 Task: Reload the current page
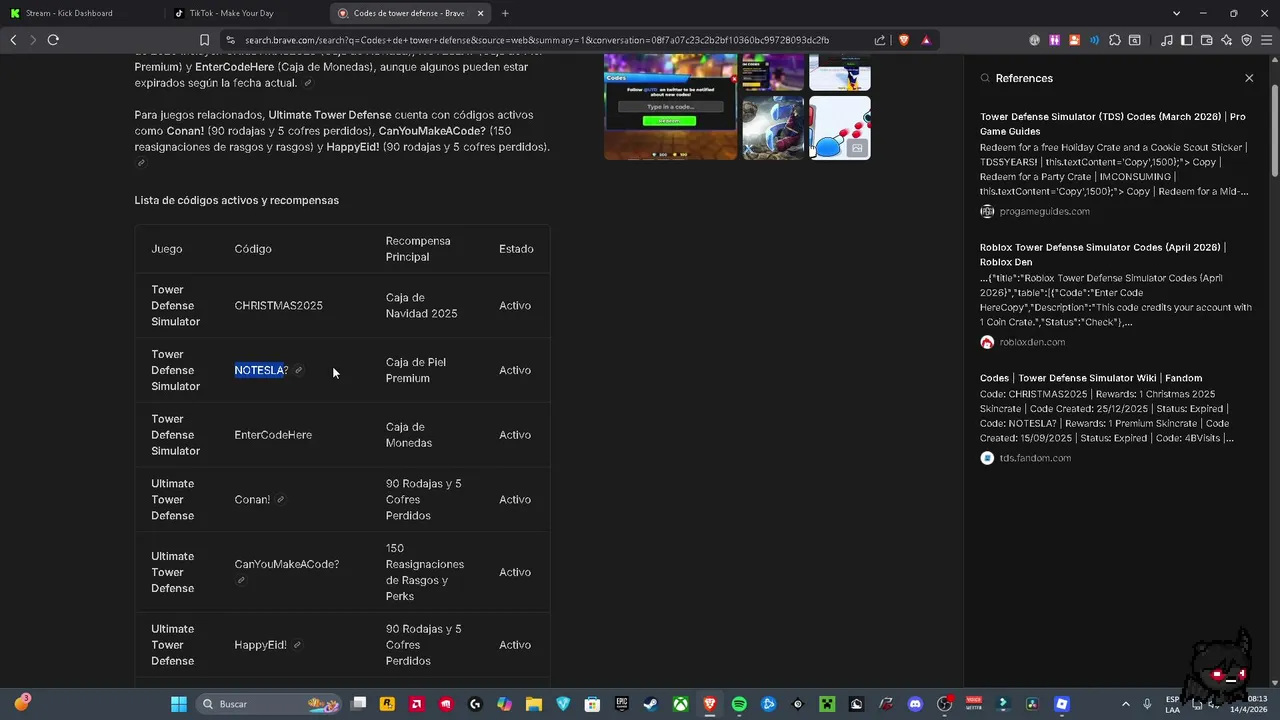point(53,40)
